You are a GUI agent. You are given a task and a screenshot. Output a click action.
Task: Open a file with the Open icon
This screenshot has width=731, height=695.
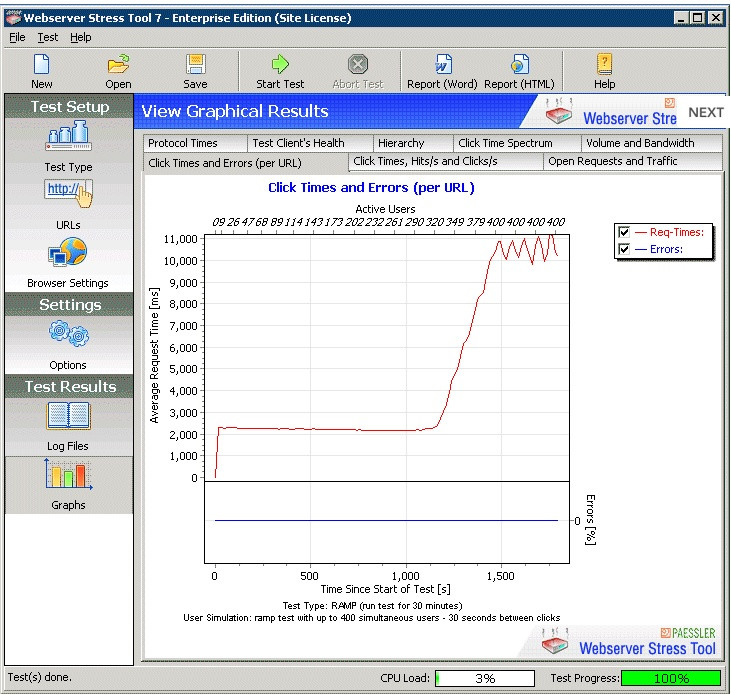[119, 65]
